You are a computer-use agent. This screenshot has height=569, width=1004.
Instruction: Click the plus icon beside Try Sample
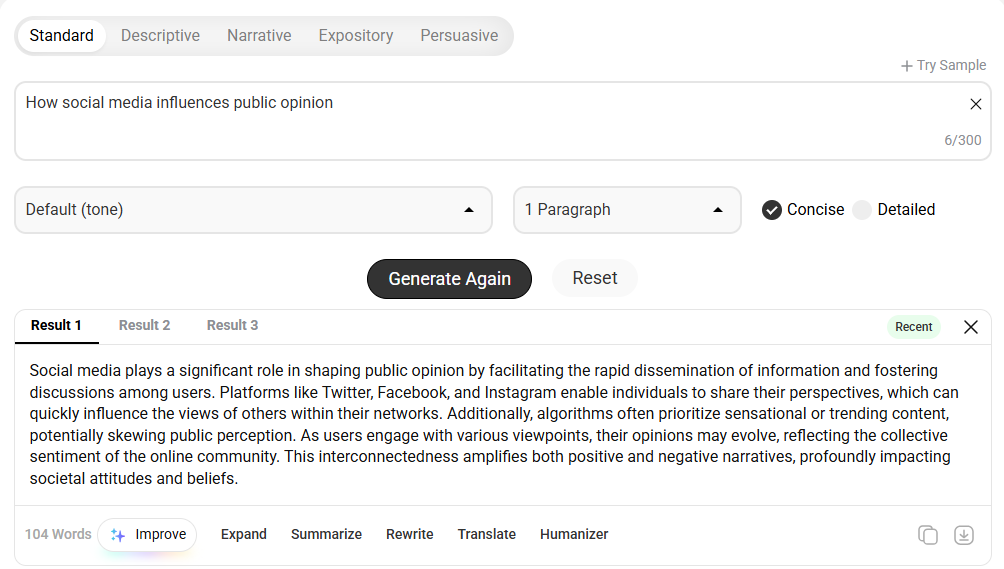[907, 66]
